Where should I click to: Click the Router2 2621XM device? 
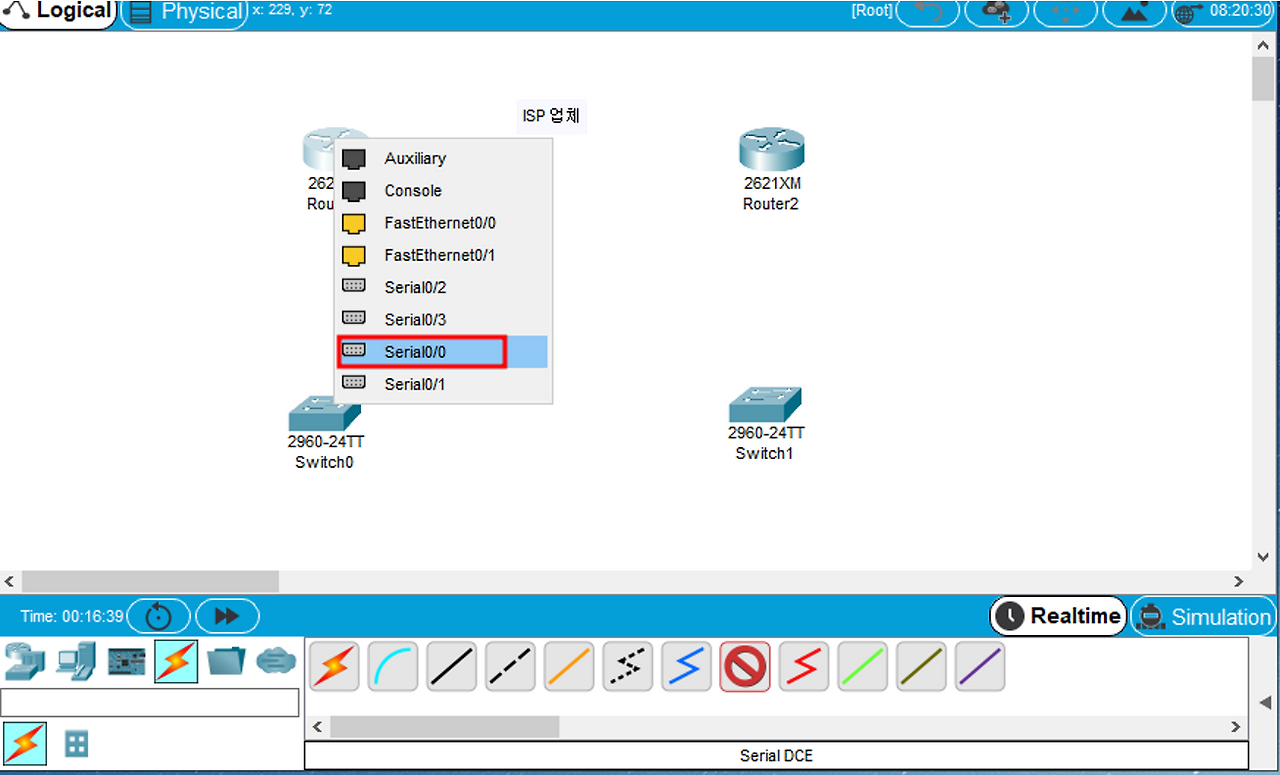pyautogui.click(x=771, y=150)
